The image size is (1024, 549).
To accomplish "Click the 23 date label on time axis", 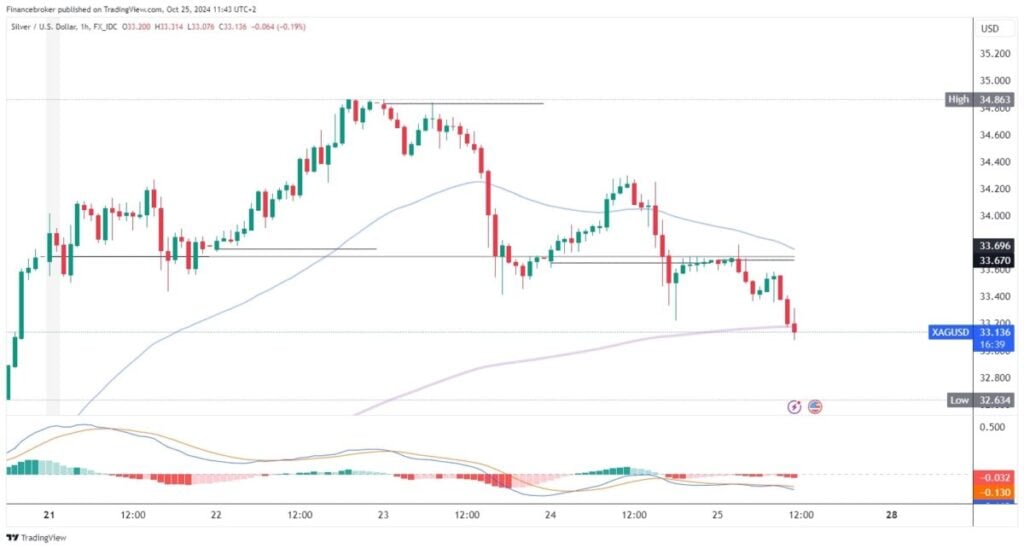I will 382,514.
